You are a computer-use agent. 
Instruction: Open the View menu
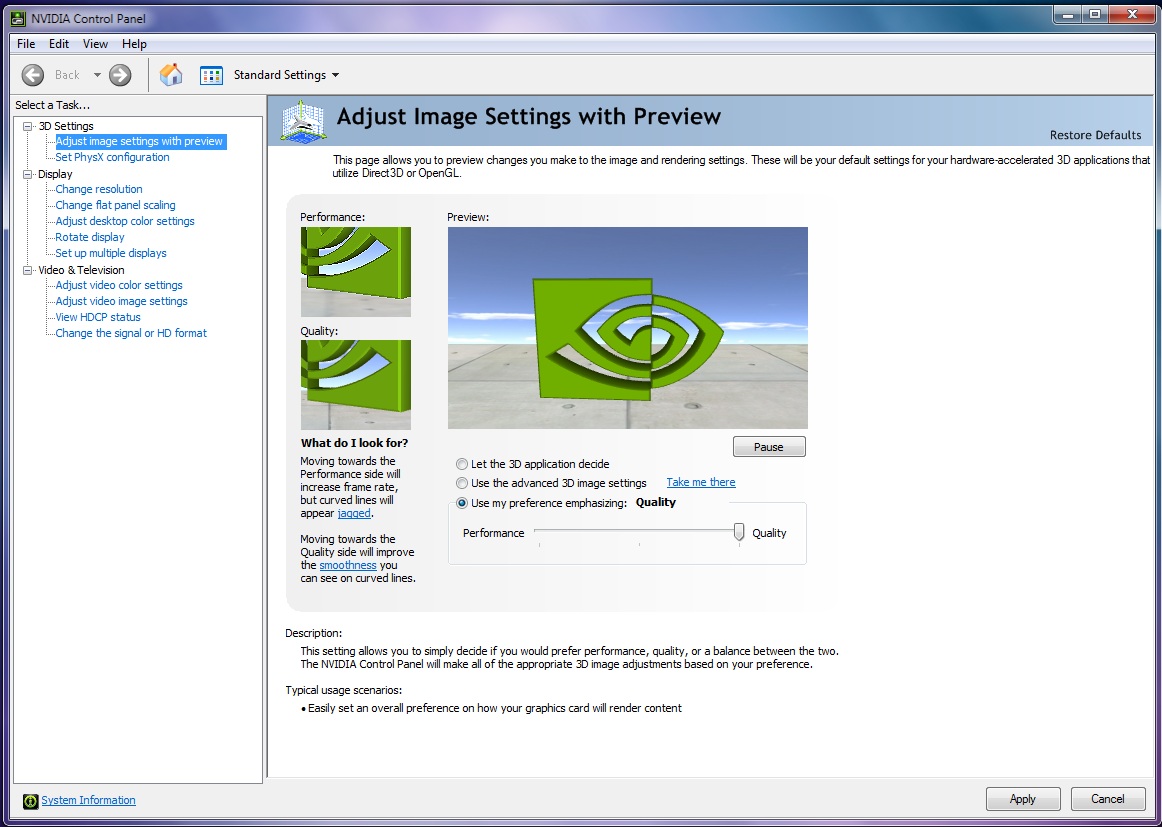(x=96, y=44)
